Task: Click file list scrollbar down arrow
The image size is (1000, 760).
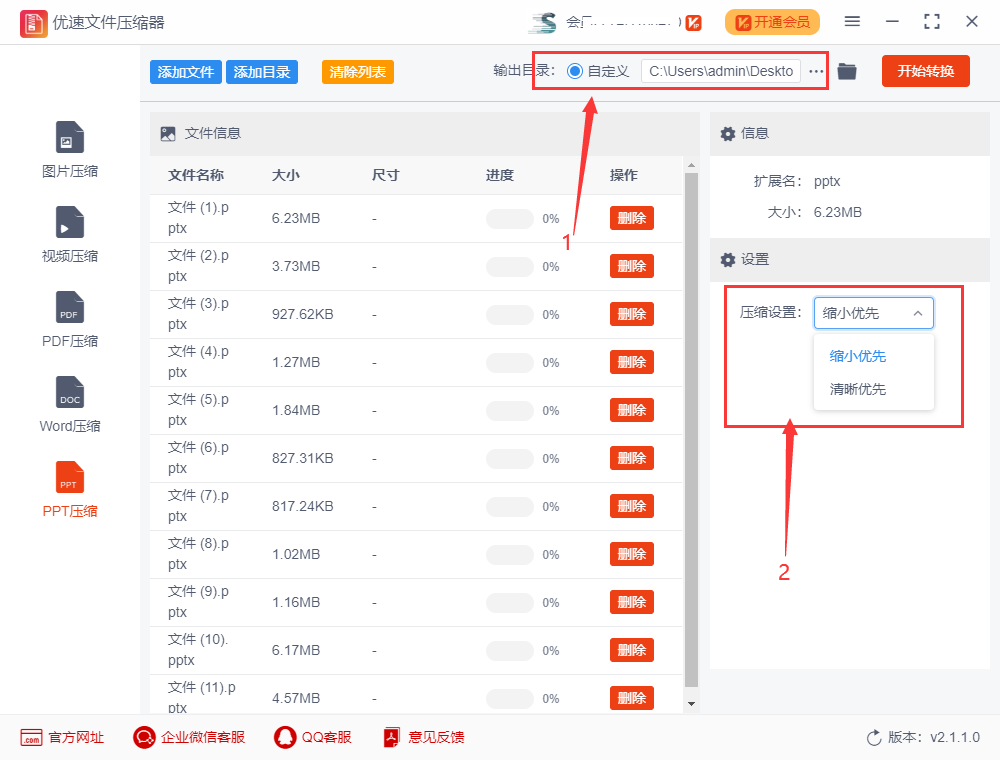Action: pyautogui.click(x=691, y=705)
